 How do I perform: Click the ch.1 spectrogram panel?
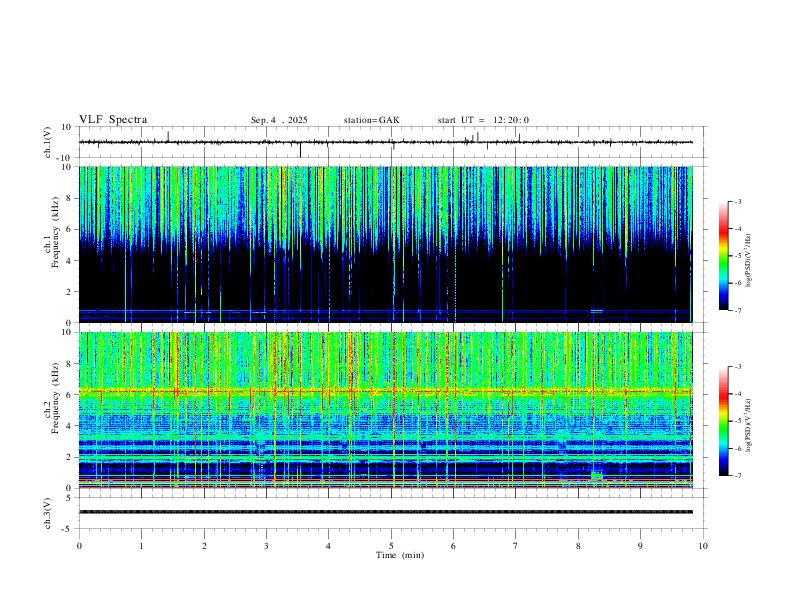[x=385, y=244]
